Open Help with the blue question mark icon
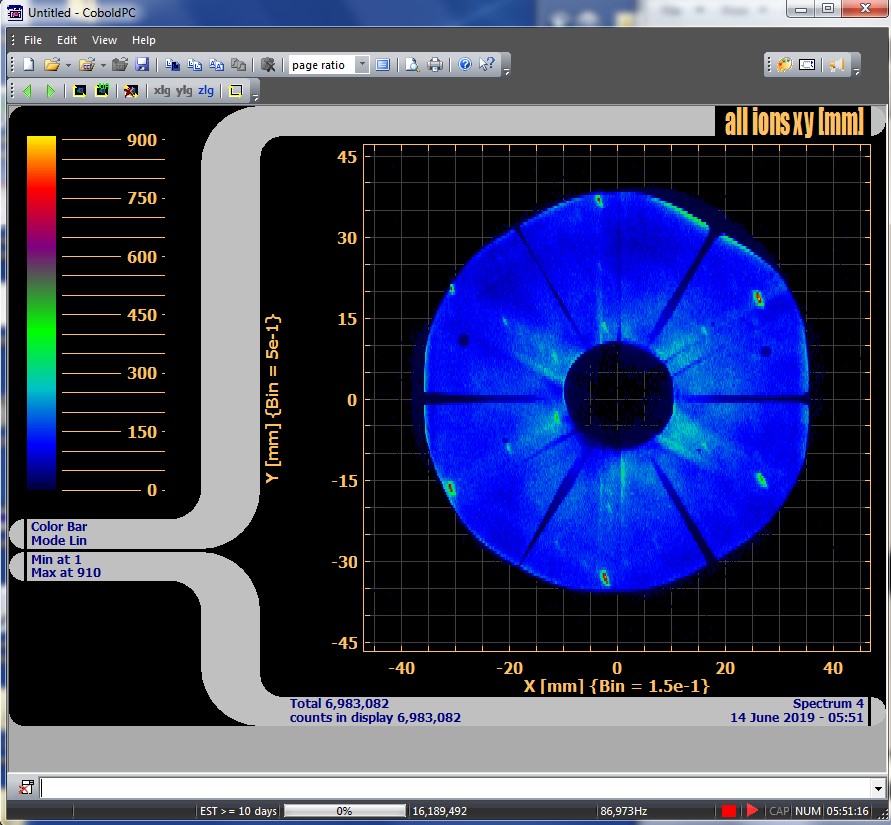The width and height of the screenshot is (891, 825). [465, 65]
